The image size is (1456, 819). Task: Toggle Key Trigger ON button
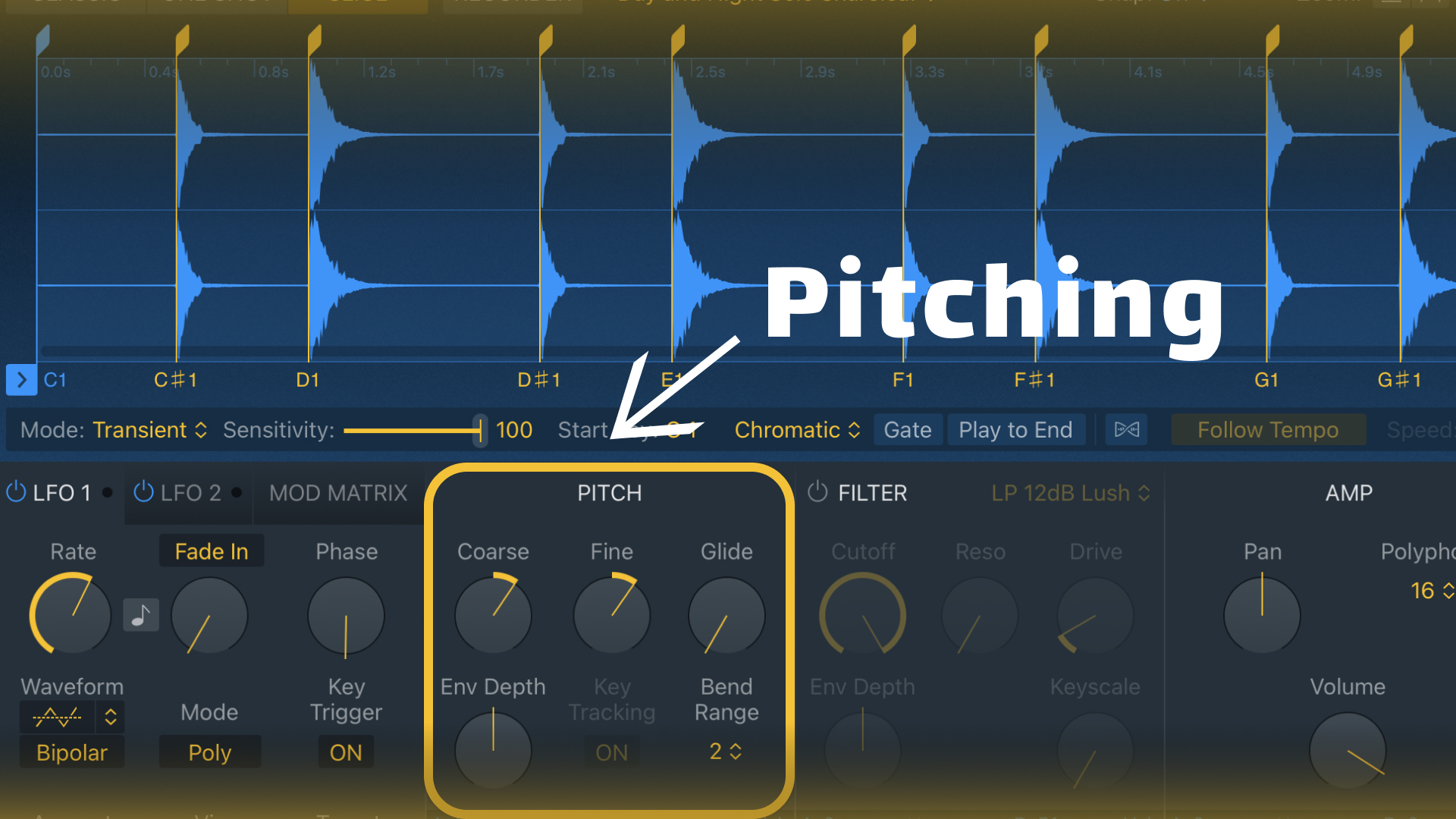tap(346, 752)
